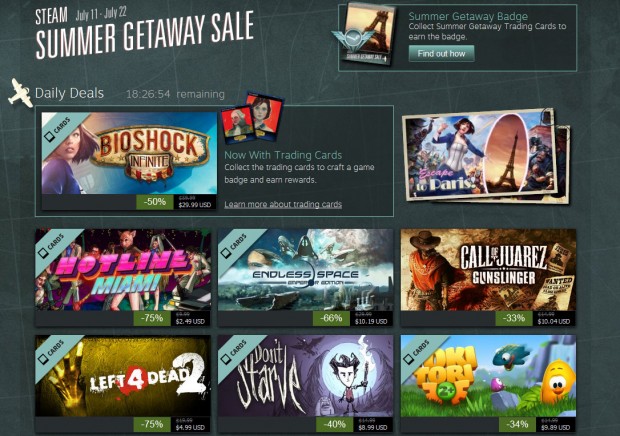This screenshot has height=436, width=620.
Task: Click the airplane icon beside Daily Deals
Action: pos(20,93)
